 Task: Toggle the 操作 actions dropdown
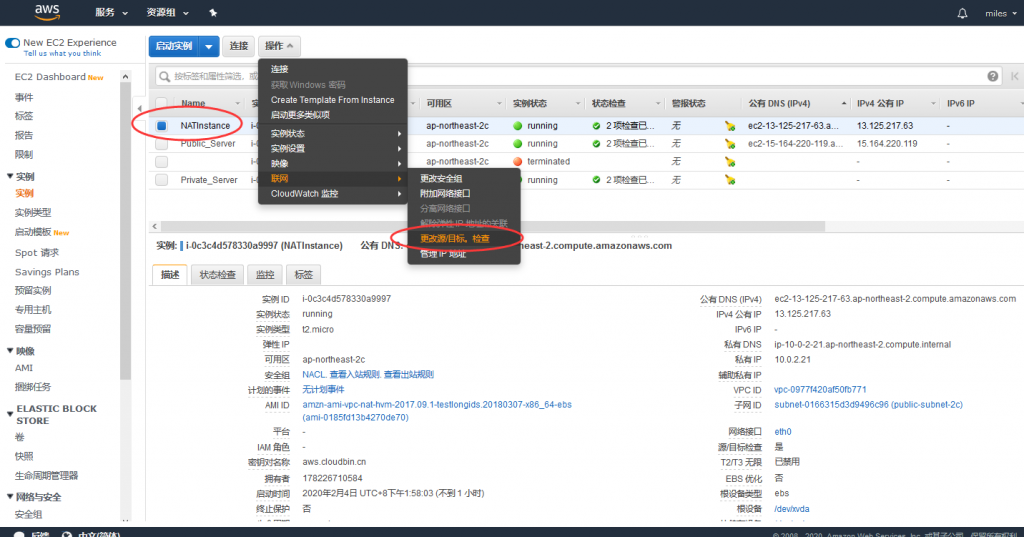(279, 46)
